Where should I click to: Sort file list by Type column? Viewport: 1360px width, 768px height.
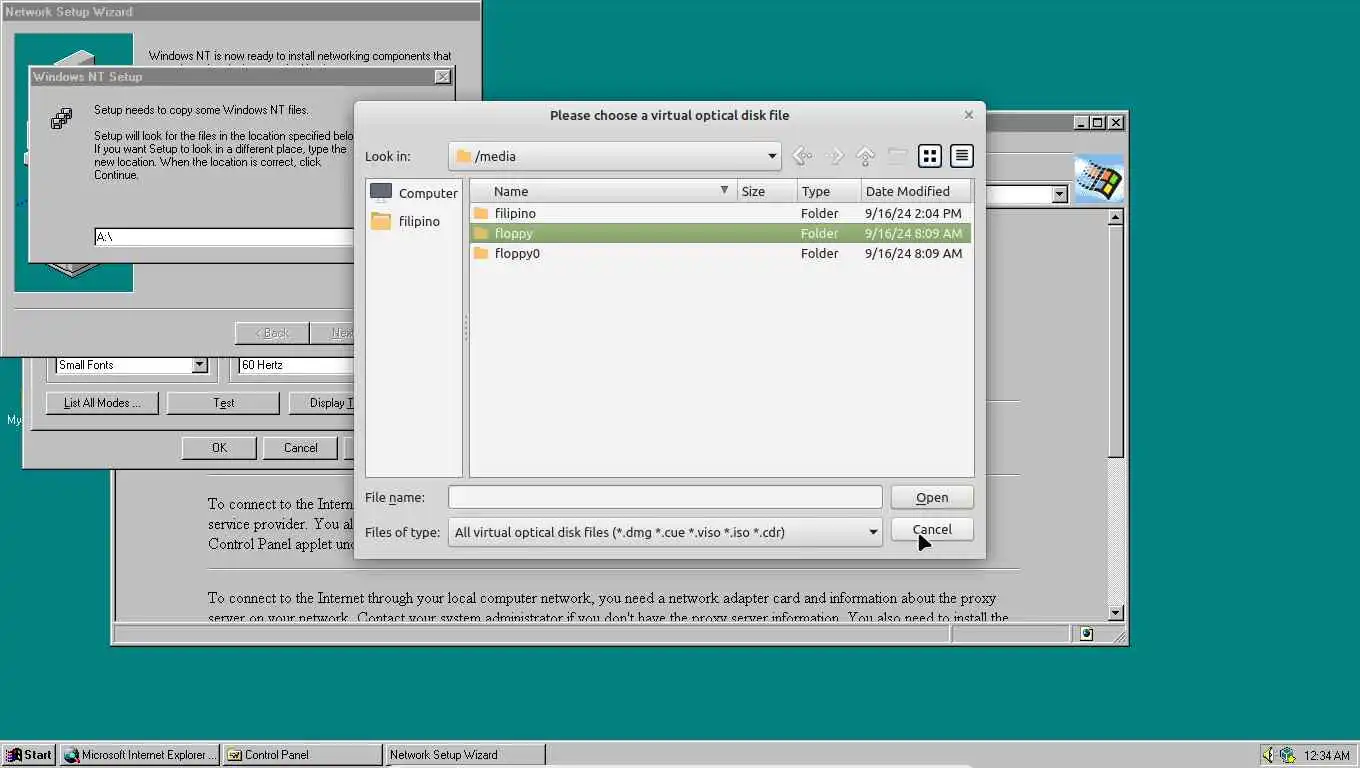click(829, 191)
